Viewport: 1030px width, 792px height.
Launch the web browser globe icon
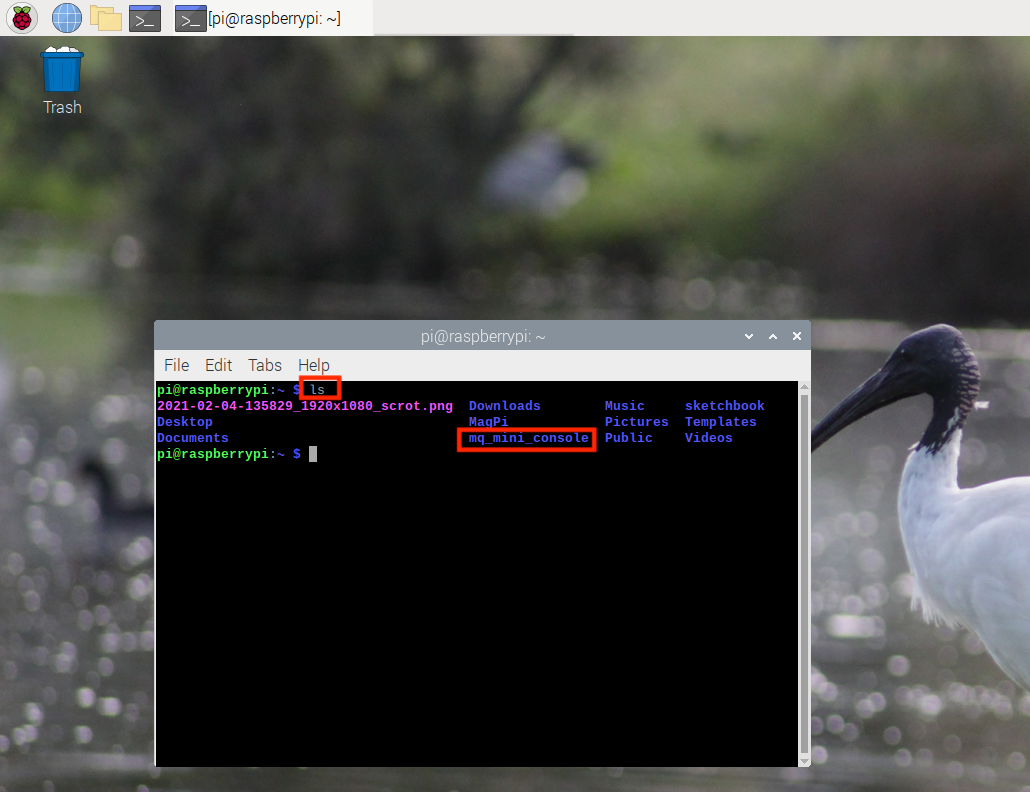tap(66, 18)
